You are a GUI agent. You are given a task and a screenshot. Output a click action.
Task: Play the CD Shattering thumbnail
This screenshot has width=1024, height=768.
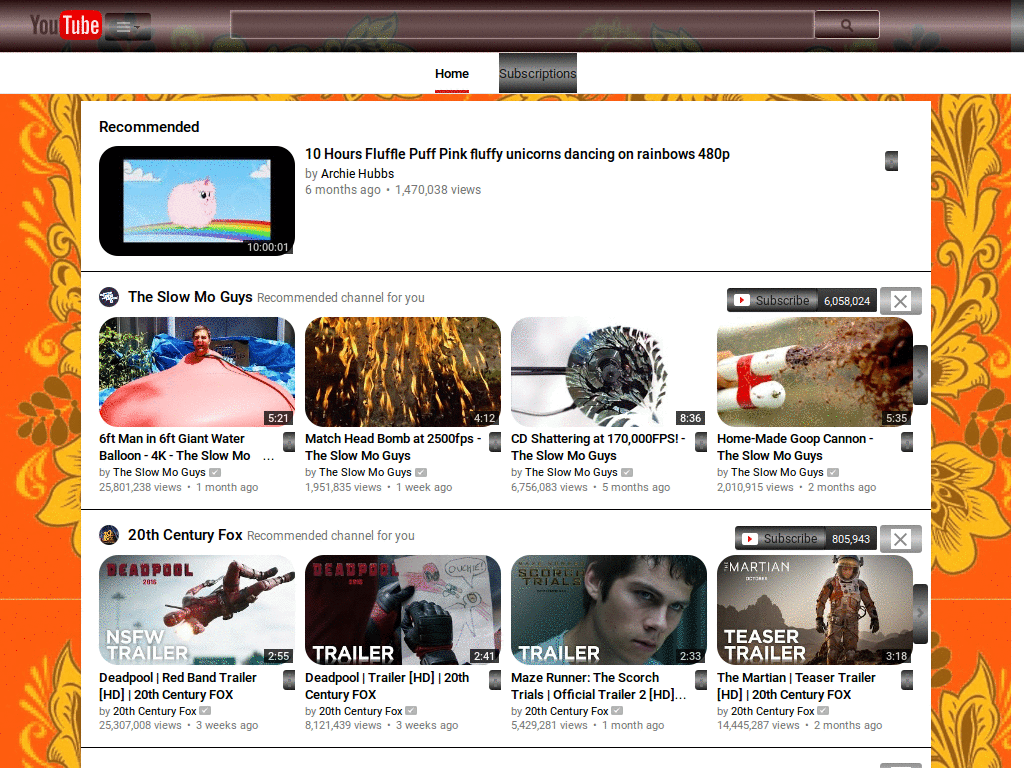[609, 372]
